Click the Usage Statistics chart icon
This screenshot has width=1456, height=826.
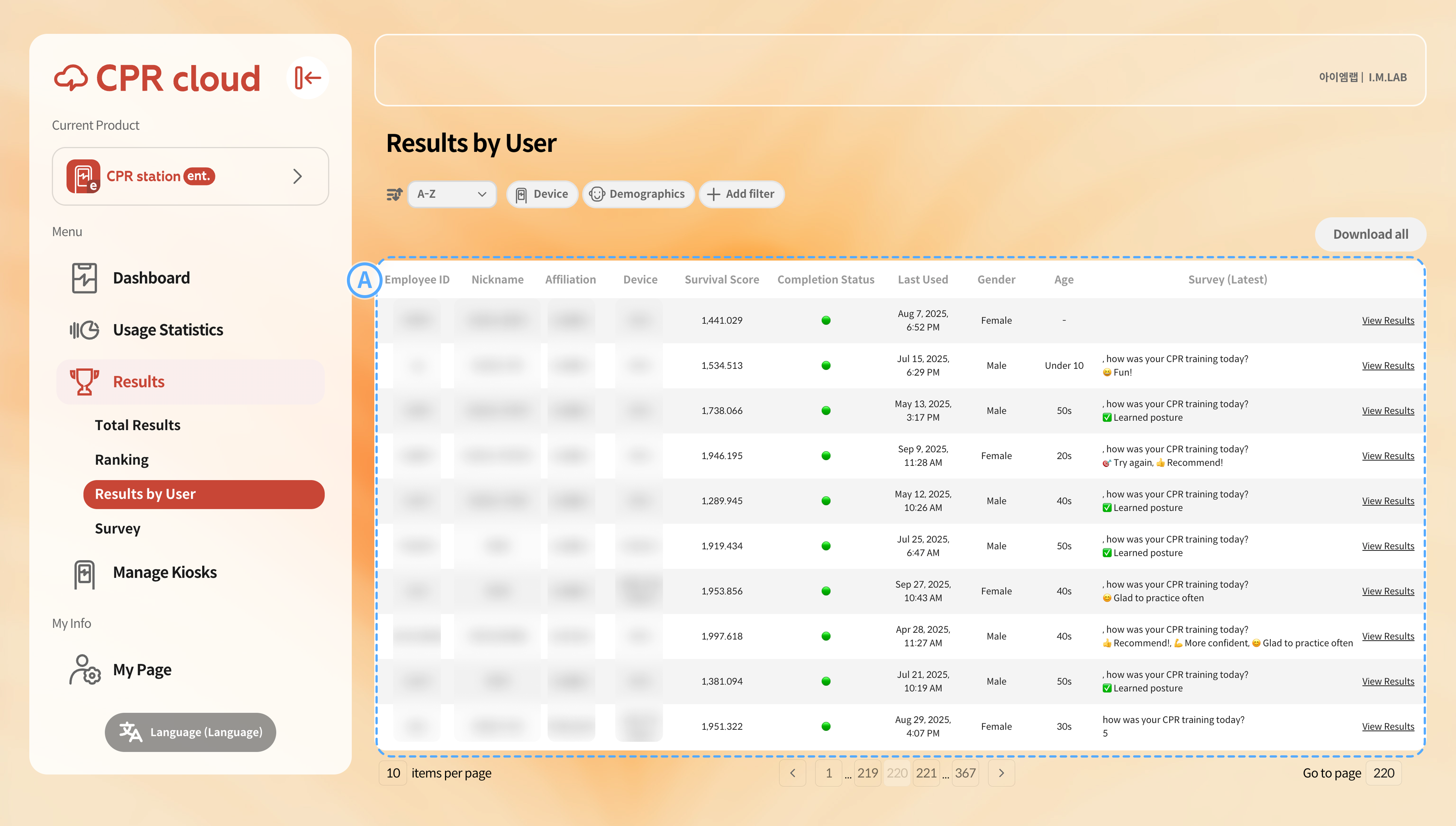85,330
